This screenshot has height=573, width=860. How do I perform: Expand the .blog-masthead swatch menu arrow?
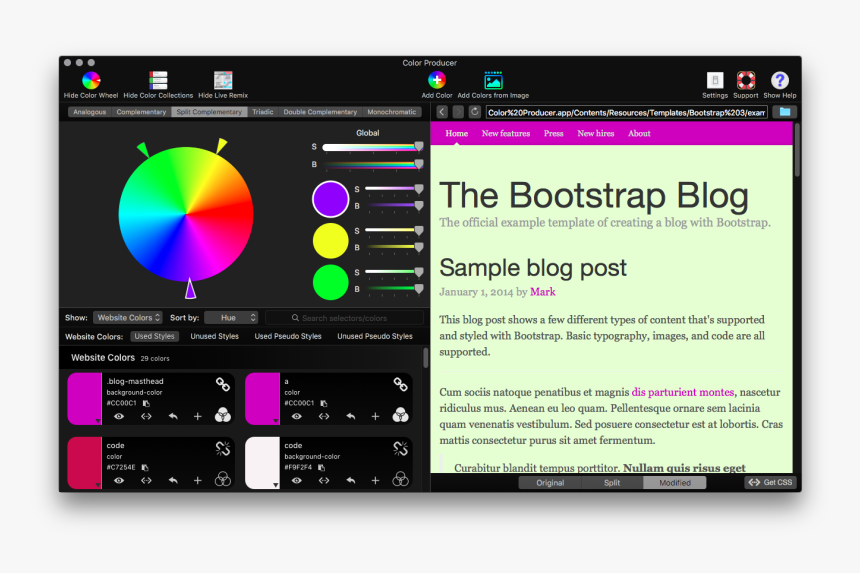click(98, 421)
